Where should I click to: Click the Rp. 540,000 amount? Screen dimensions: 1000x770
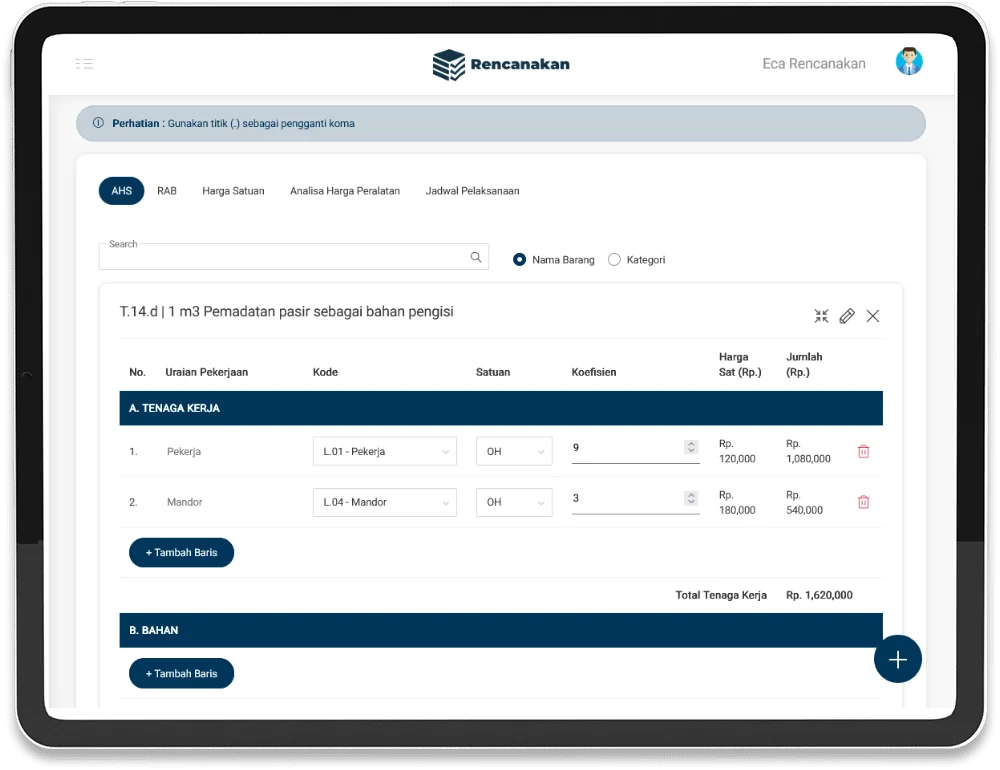[804, 503]
